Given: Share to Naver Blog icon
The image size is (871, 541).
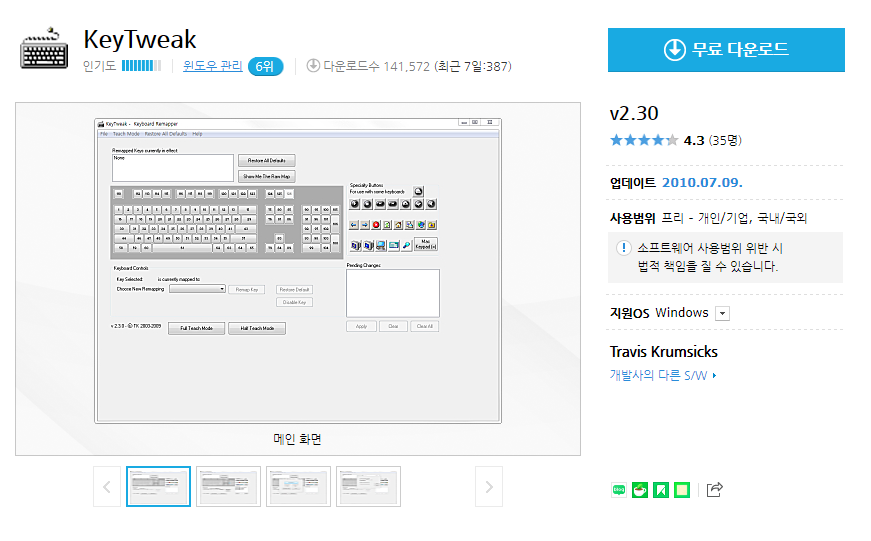Looking at the screenshot, I should coord(619,489).
